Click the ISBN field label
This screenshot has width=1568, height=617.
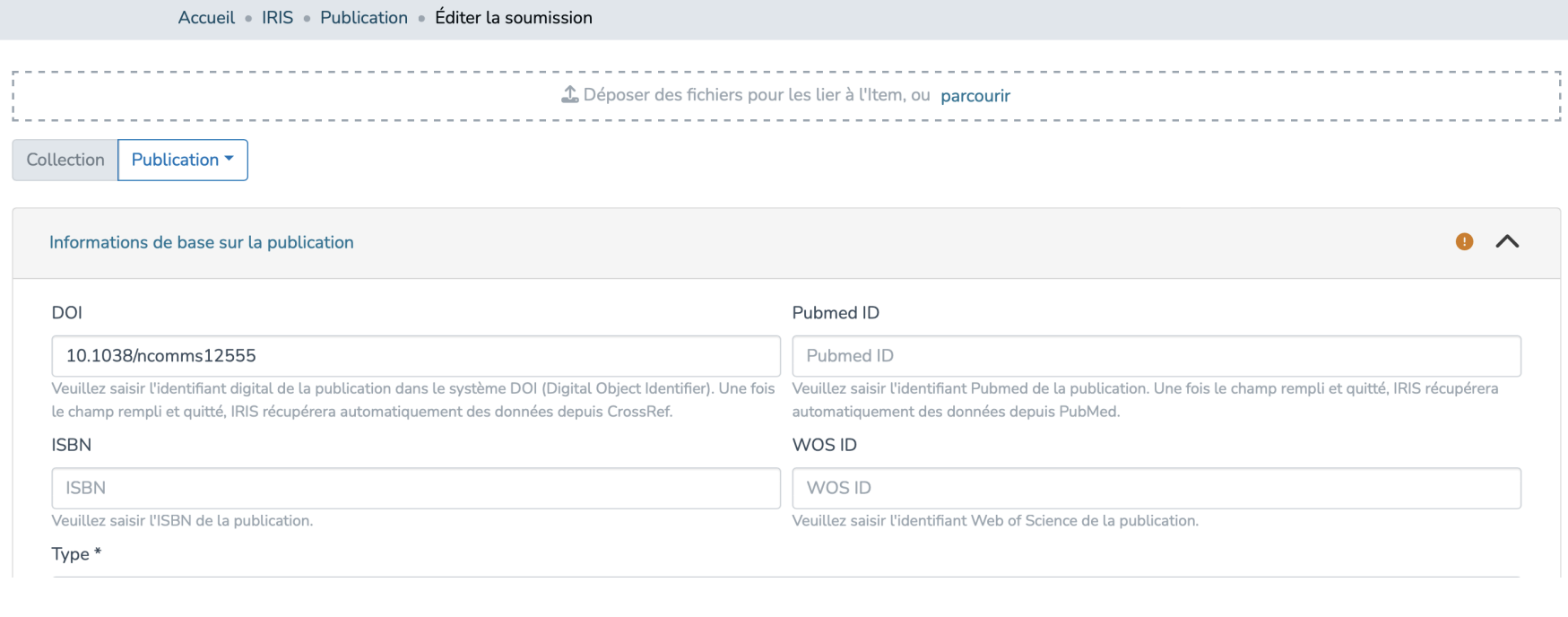(x=72, y=445)
